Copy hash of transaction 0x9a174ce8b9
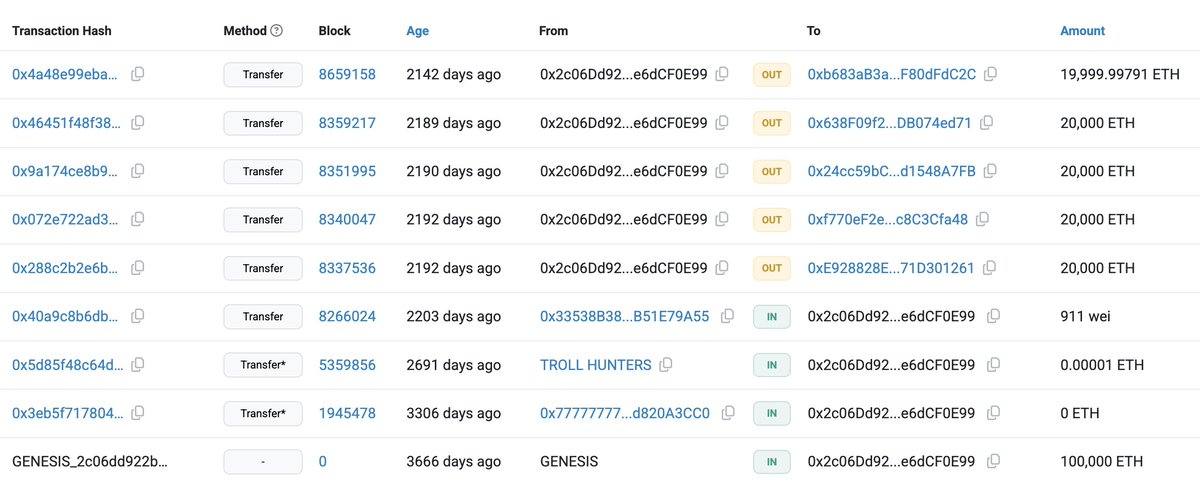Image resolution: width=1200 pixels, height=483 pixels. click(x=138, y=171)
